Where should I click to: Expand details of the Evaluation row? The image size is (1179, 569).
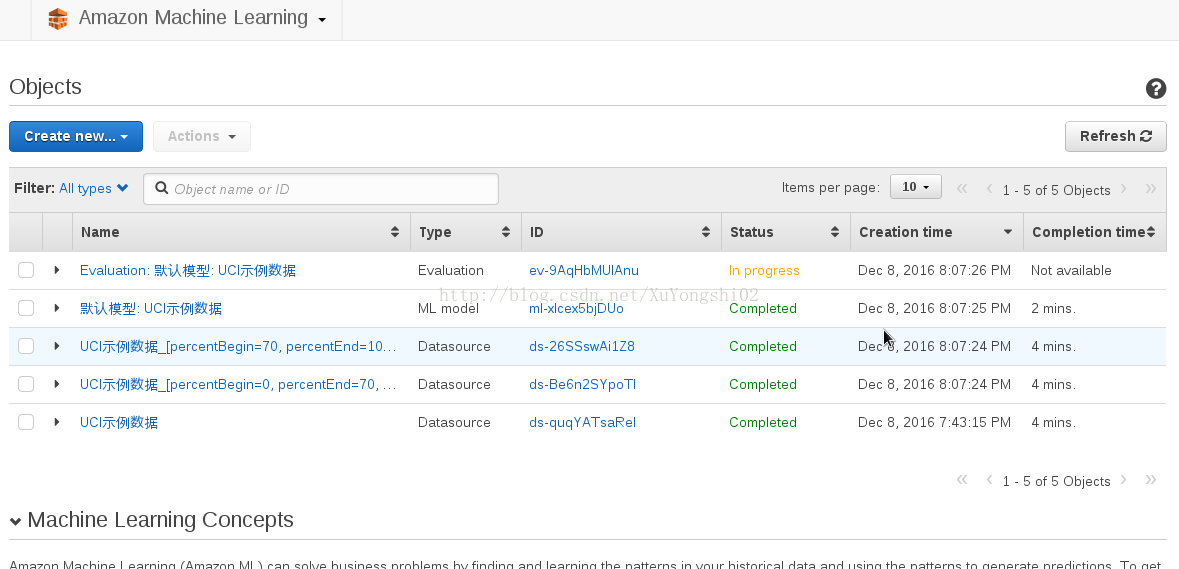(x=57, y=270)
